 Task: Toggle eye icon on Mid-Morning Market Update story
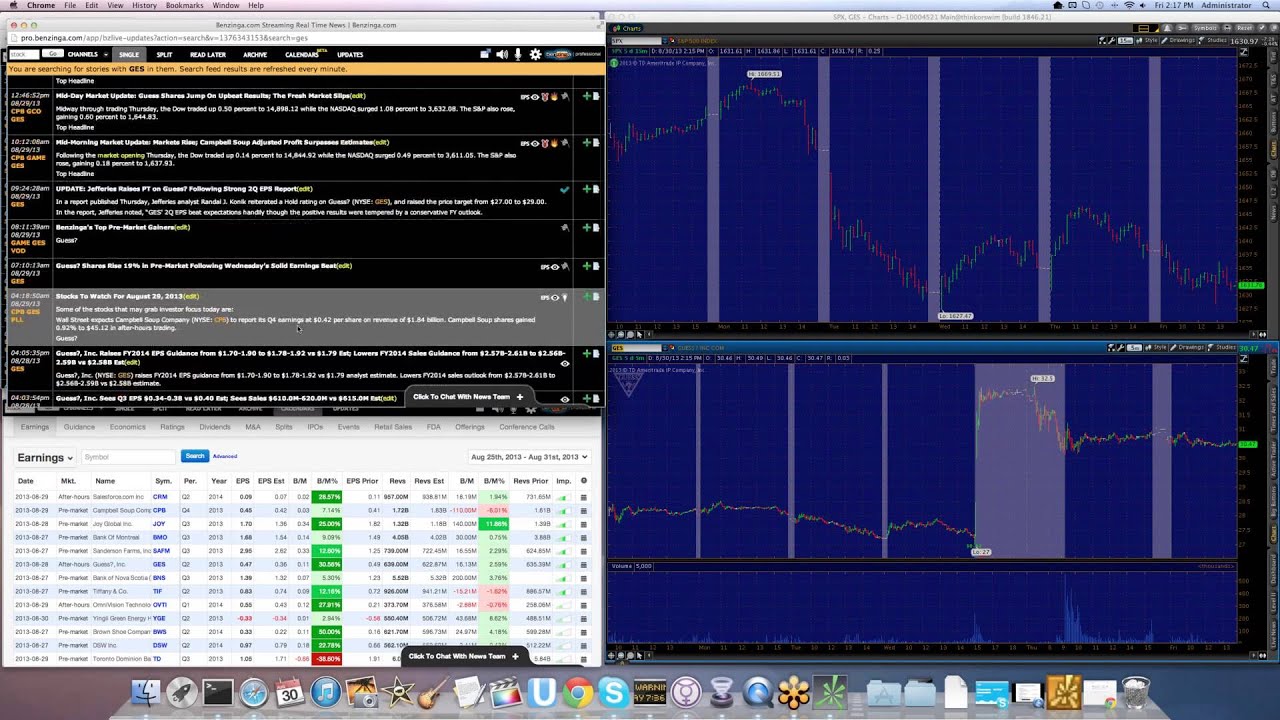tap(535, 143)
